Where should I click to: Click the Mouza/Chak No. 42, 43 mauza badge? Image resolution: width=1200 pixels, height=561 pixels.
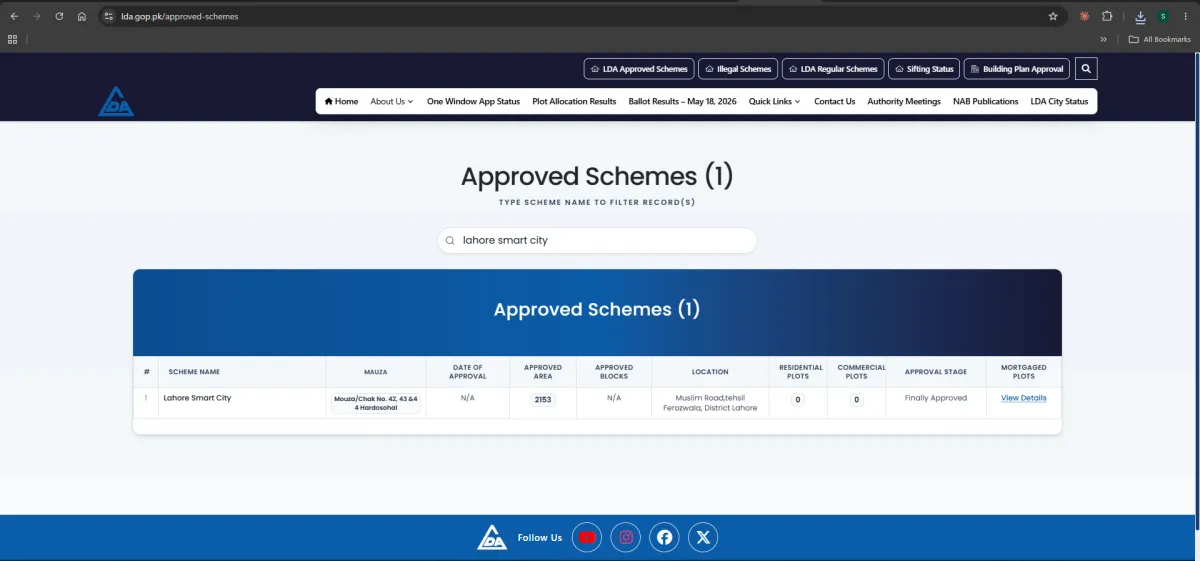point(376,403)
